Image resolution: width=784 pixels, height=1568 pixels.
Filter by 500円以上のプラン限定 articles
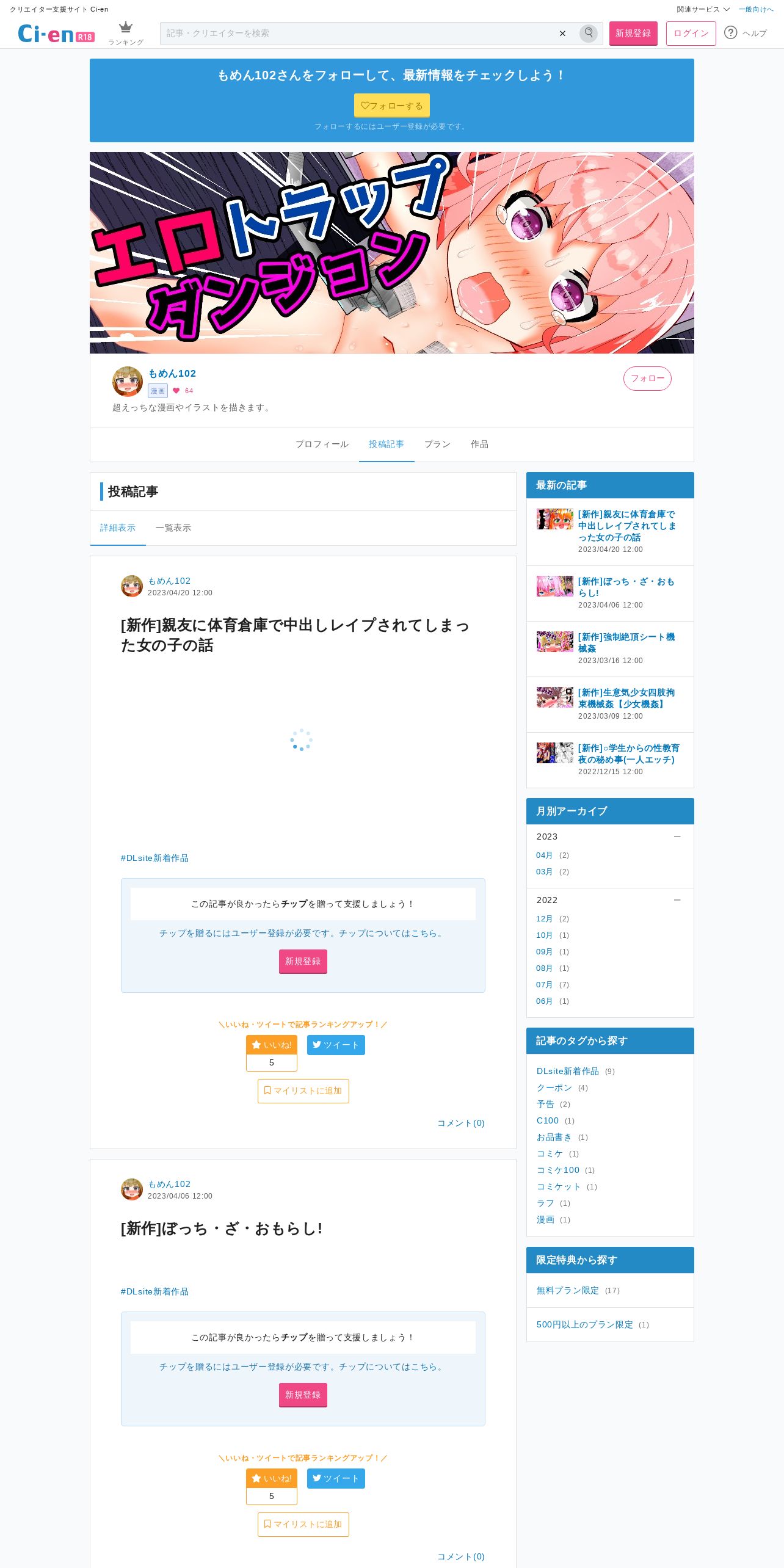pos(585,1324)
